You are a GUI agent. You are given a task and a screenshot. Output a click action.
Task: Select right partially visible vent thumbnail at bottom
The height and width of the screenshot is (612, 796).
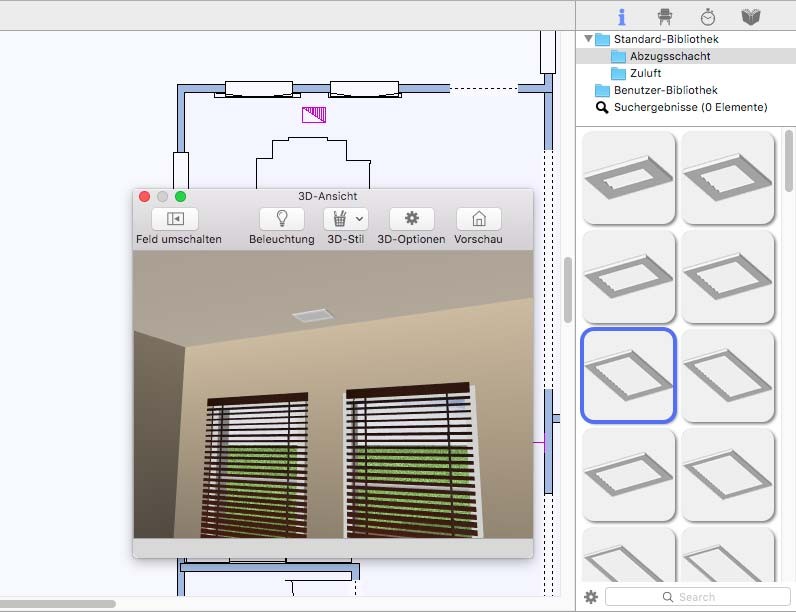tap(728, 555)
